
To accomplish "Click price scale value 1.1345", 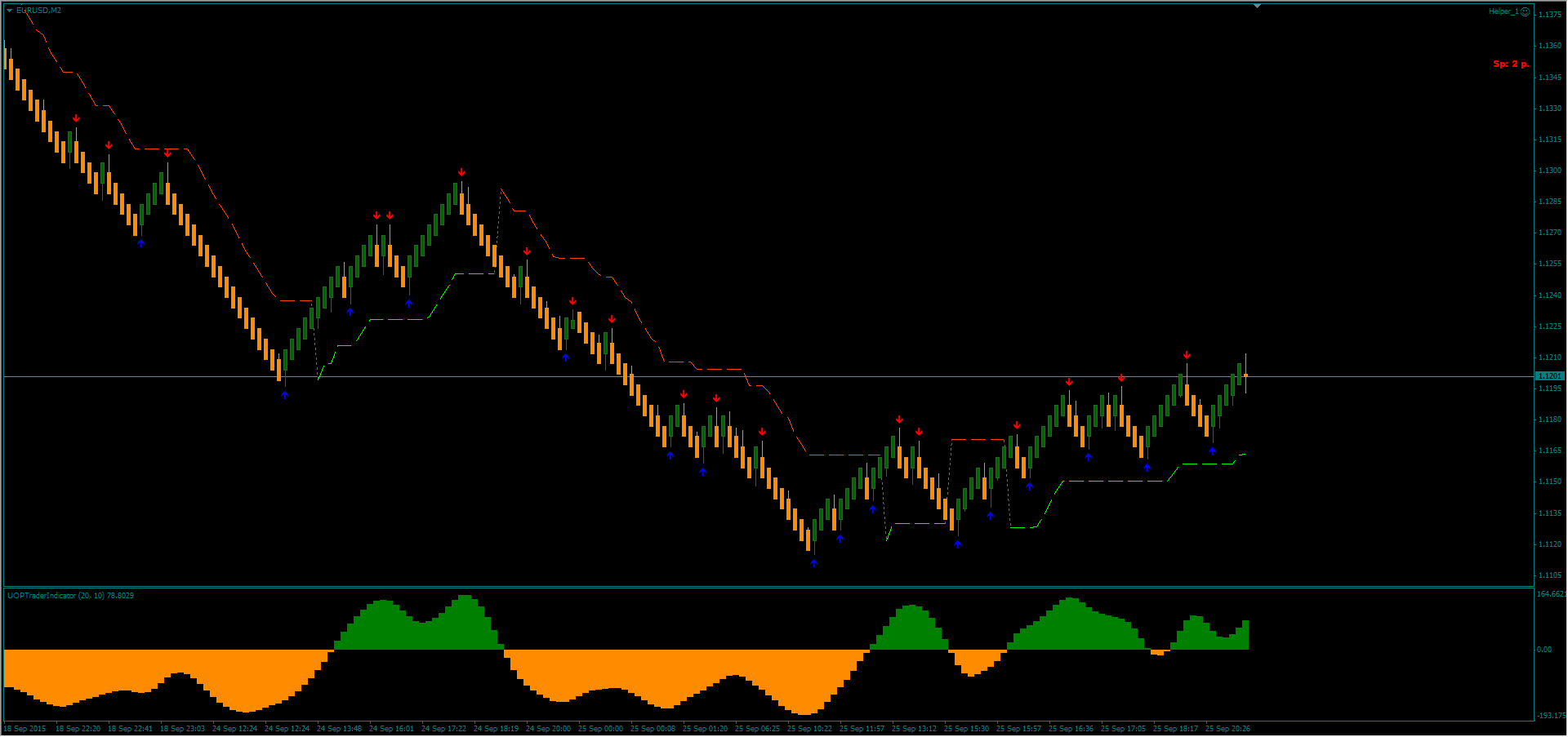I will (x=1550, y=78).
